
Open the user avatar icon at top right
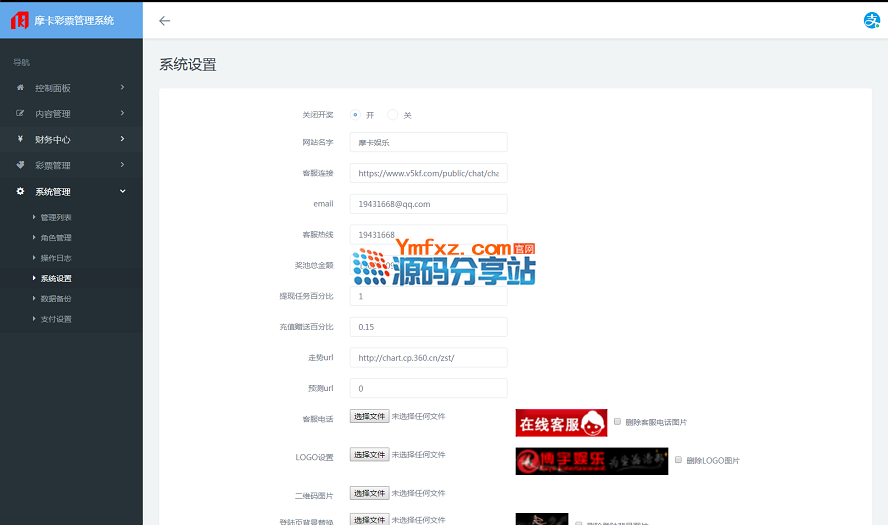point(871,20)
